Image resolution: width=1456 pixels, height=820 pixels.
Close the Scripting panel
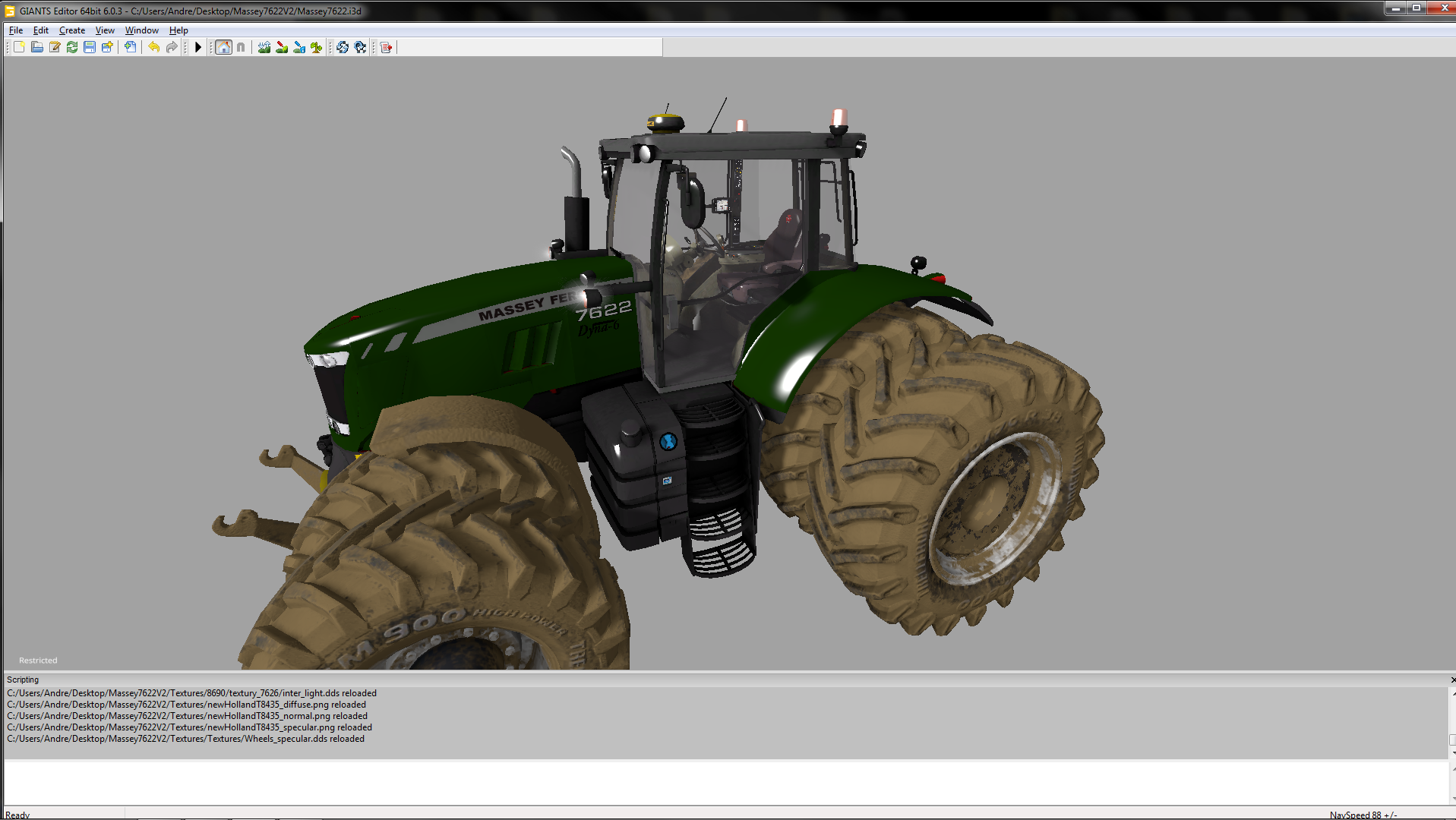click(x=1452, y=680)
